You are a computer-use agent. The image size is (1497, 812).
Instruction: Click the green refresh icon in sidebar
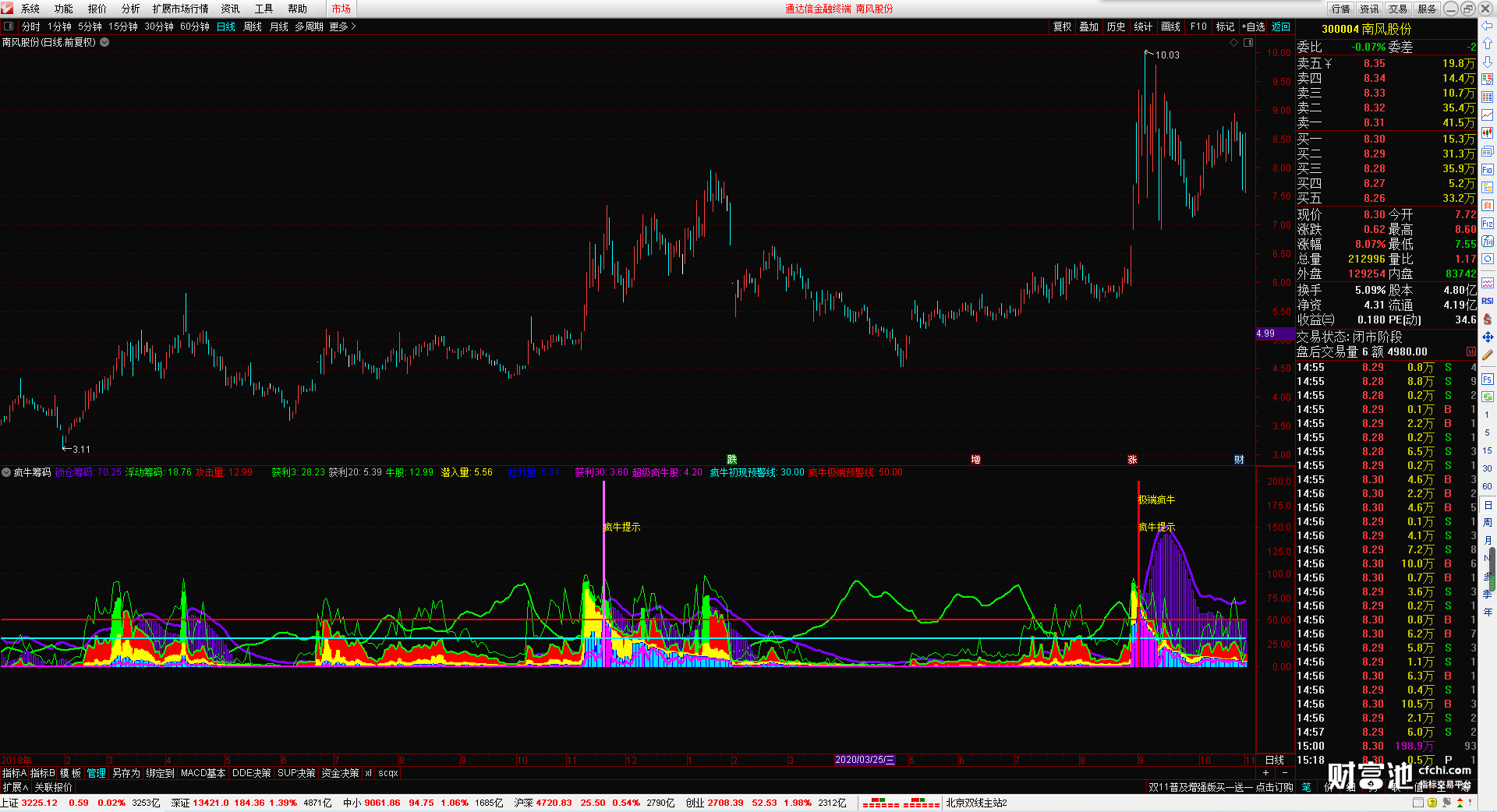[x=1488, y=397]
